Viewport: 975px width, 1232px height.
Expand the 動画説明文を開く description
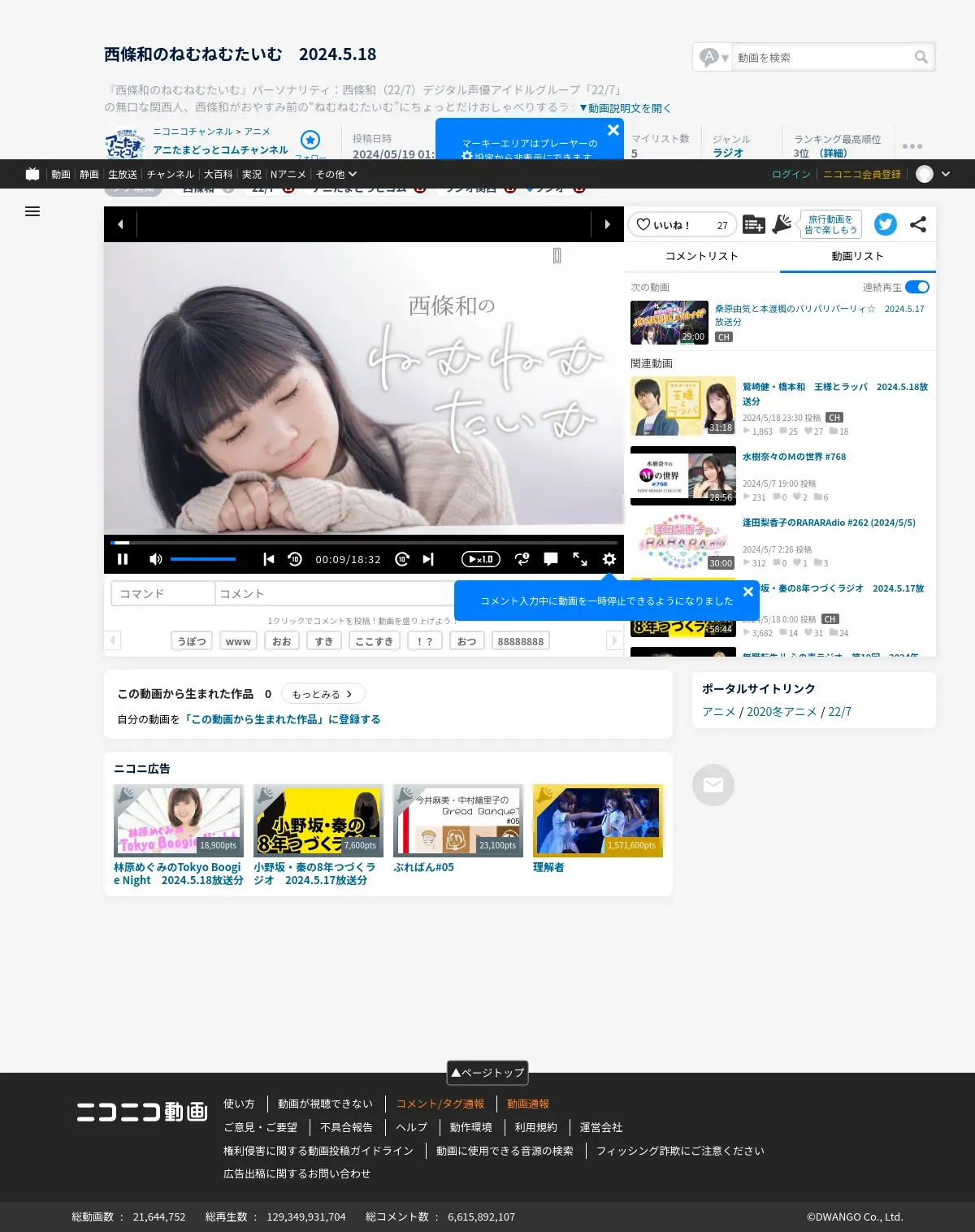[x=625, y=108]
